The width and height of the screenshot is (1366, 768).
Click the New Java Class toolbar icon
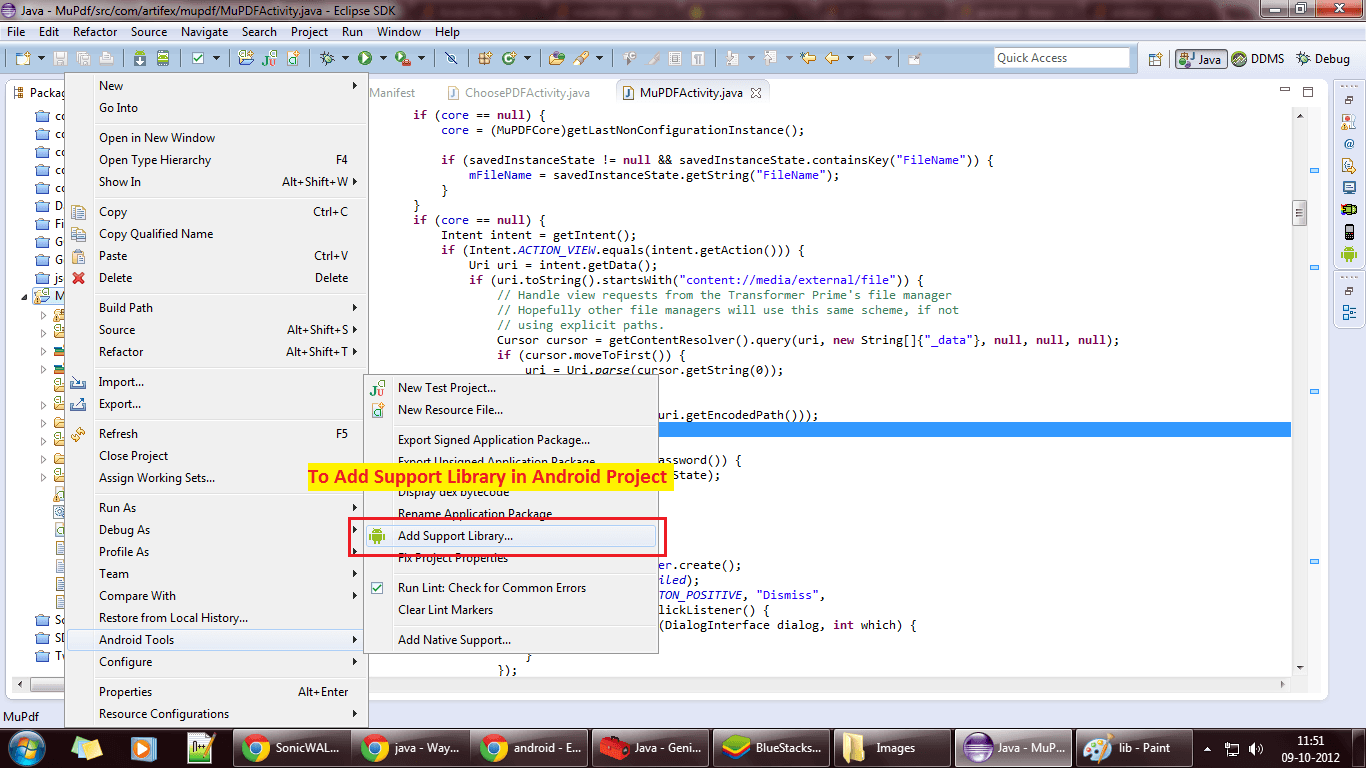(x=509, y=58)
